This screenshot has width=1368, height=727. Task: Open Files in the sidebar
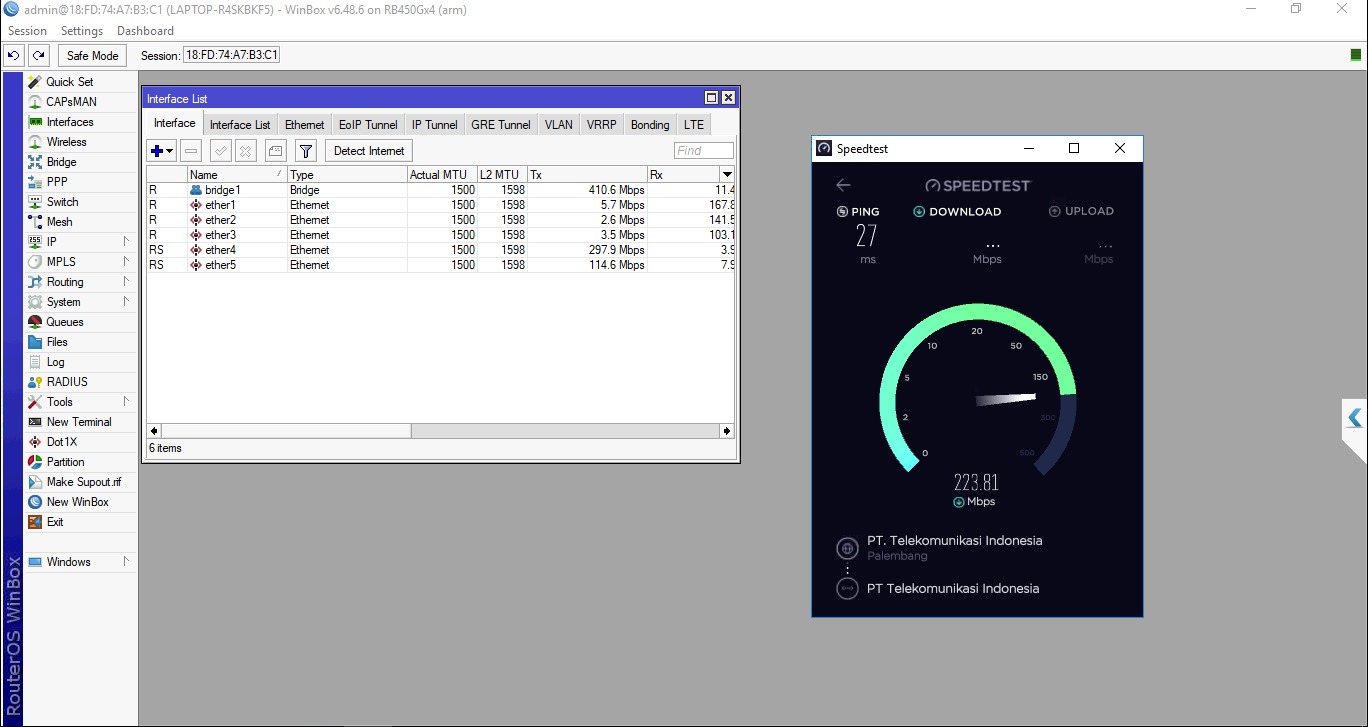coord(57,342)
